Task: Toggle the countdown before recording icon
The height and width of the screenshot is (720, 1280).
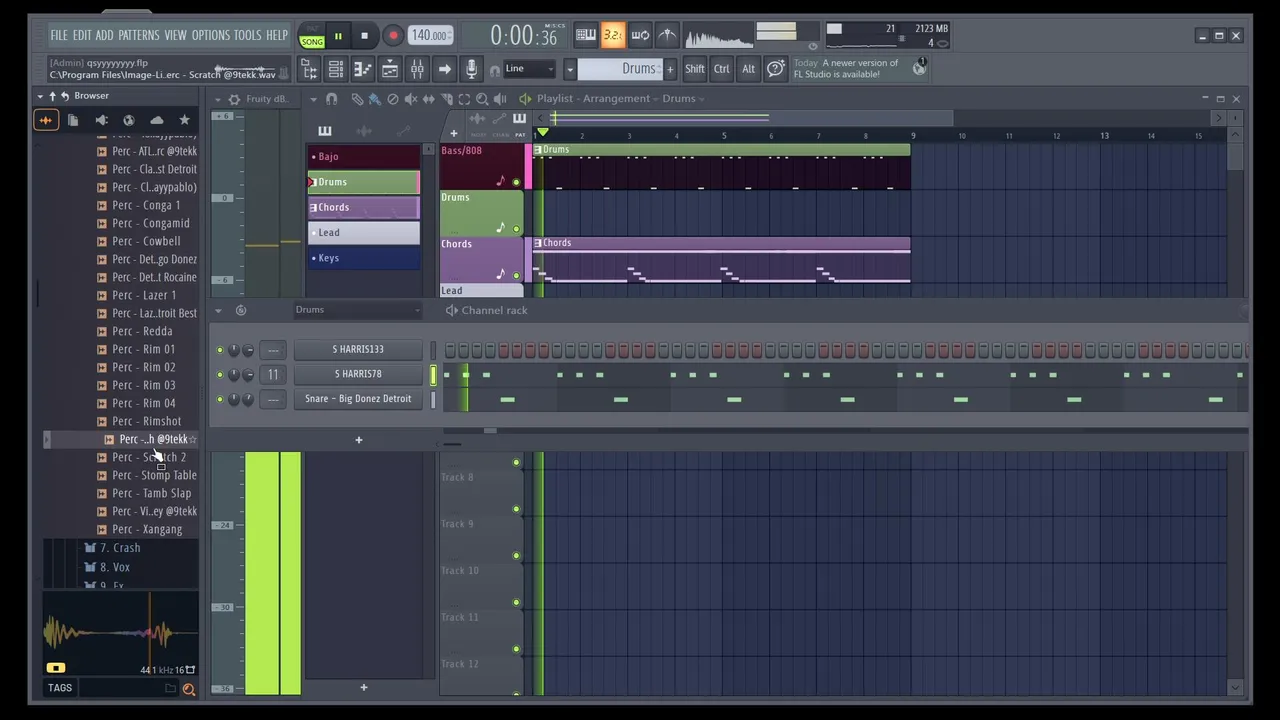Action: [x=613, y=36]
